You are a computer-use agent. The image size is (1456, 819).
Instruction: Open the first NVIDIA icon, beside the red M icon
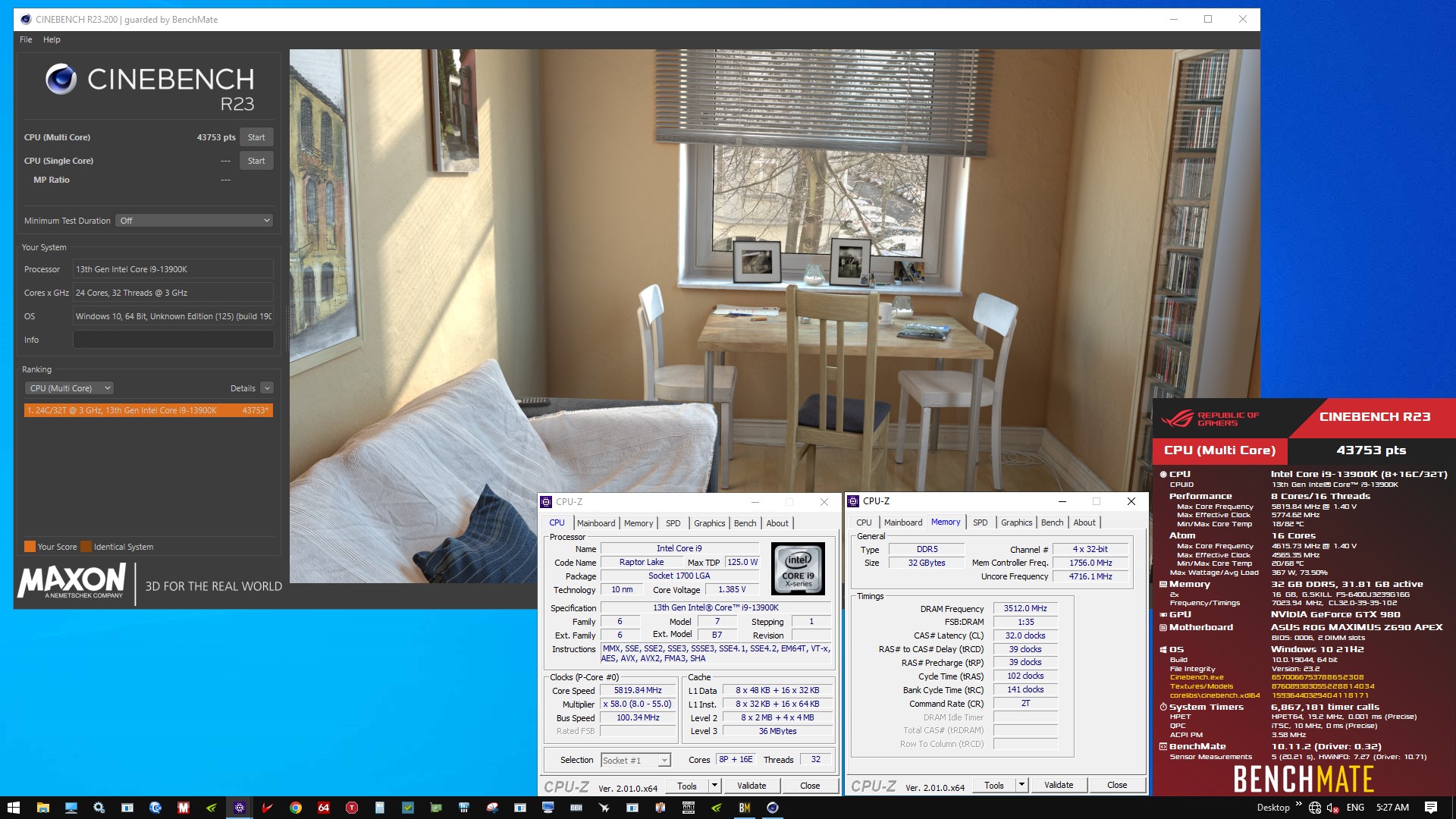point(211,808)
